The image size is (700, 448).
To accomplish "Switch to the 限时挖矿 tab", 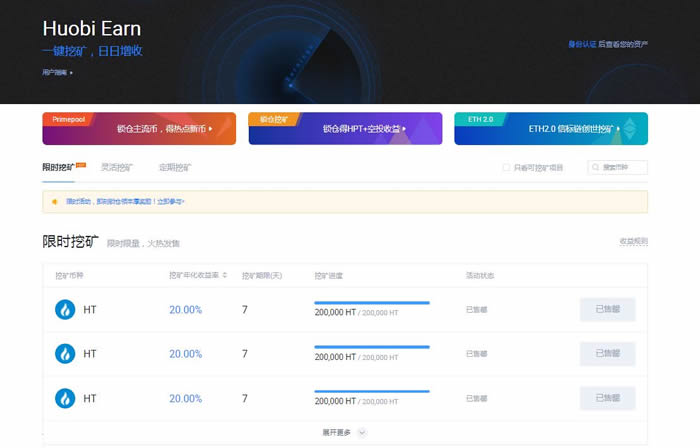I will (58, 167).
